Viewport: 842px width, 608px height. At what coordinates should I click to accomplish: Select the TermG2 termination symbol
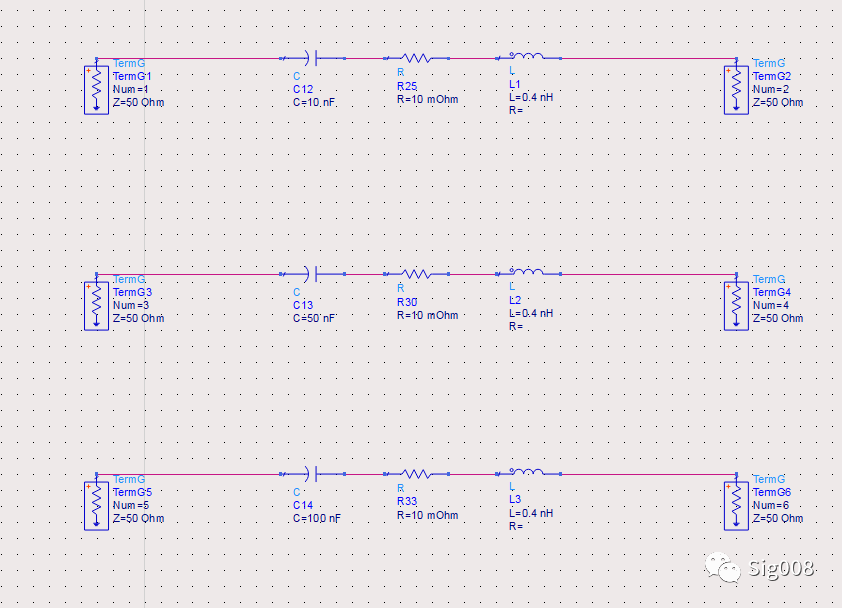click(736, 89)
